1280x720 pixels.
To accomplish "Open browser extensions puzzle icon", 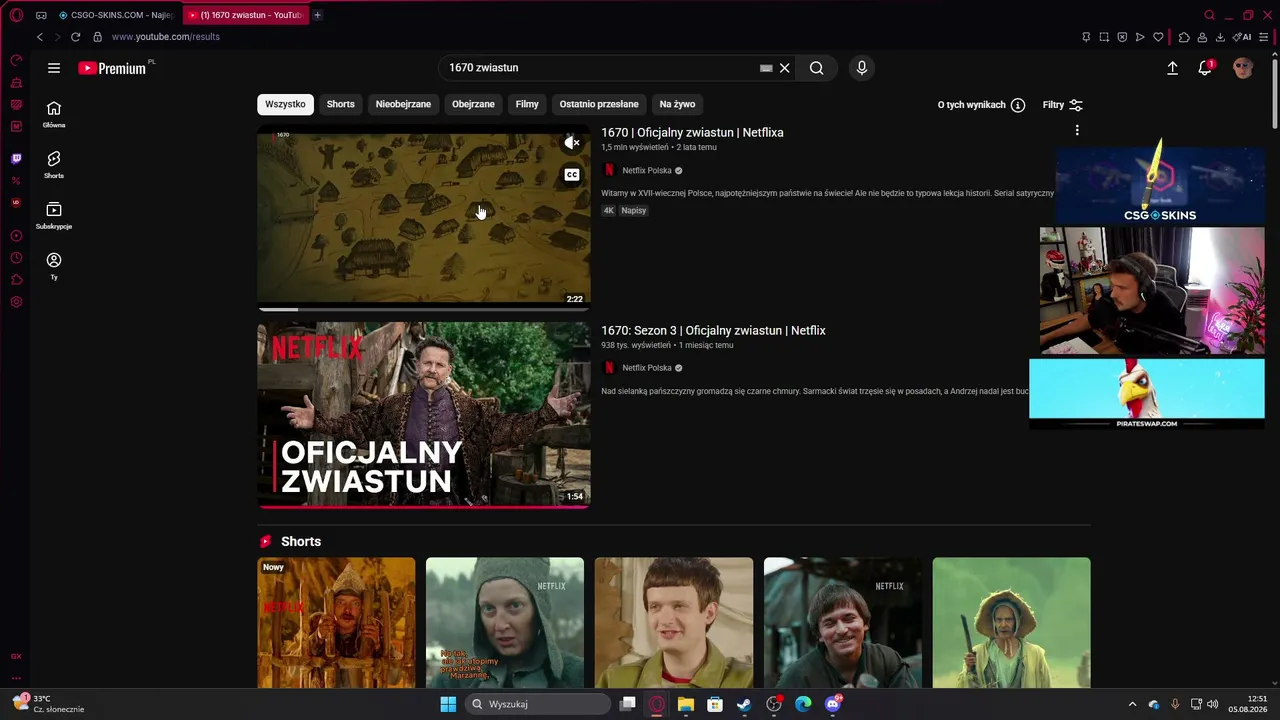I will (x=1184, y=37).
